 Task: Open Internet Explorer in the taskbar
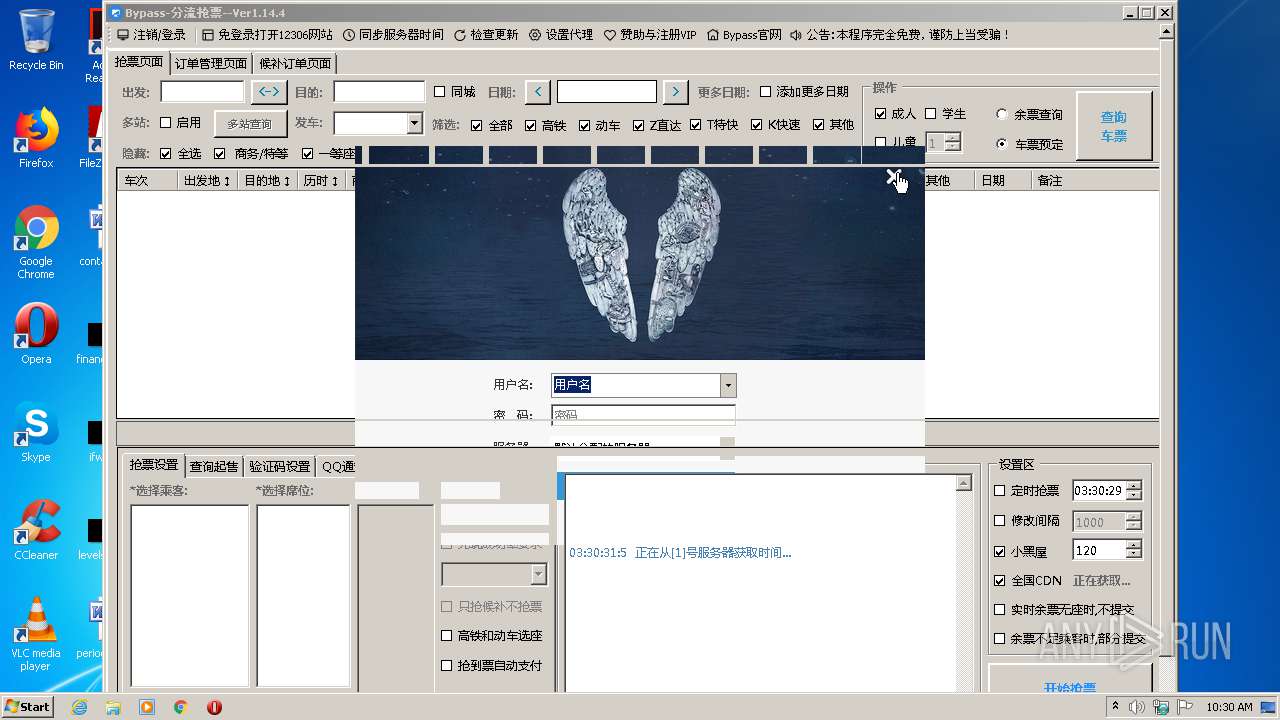[79, 707]
